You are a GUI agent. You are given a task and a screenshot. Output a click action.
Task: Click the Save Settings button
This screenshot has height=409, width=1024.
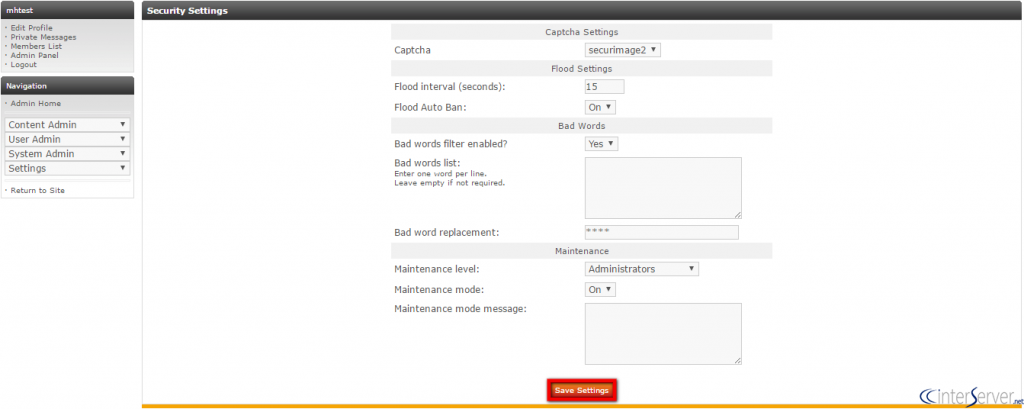[582, 390]
